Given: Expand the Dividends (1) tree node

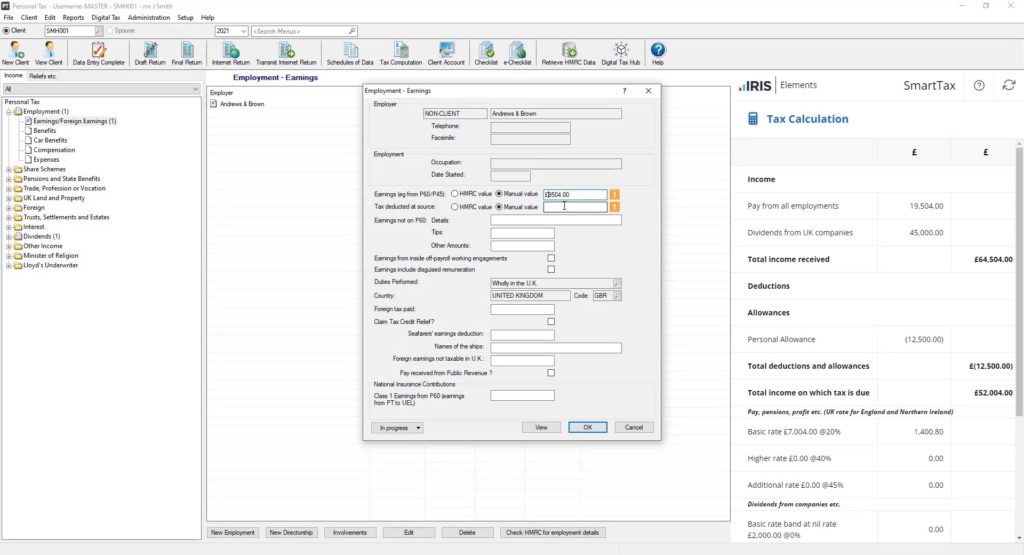Looking at the screenshot, I should pos(9,236).
